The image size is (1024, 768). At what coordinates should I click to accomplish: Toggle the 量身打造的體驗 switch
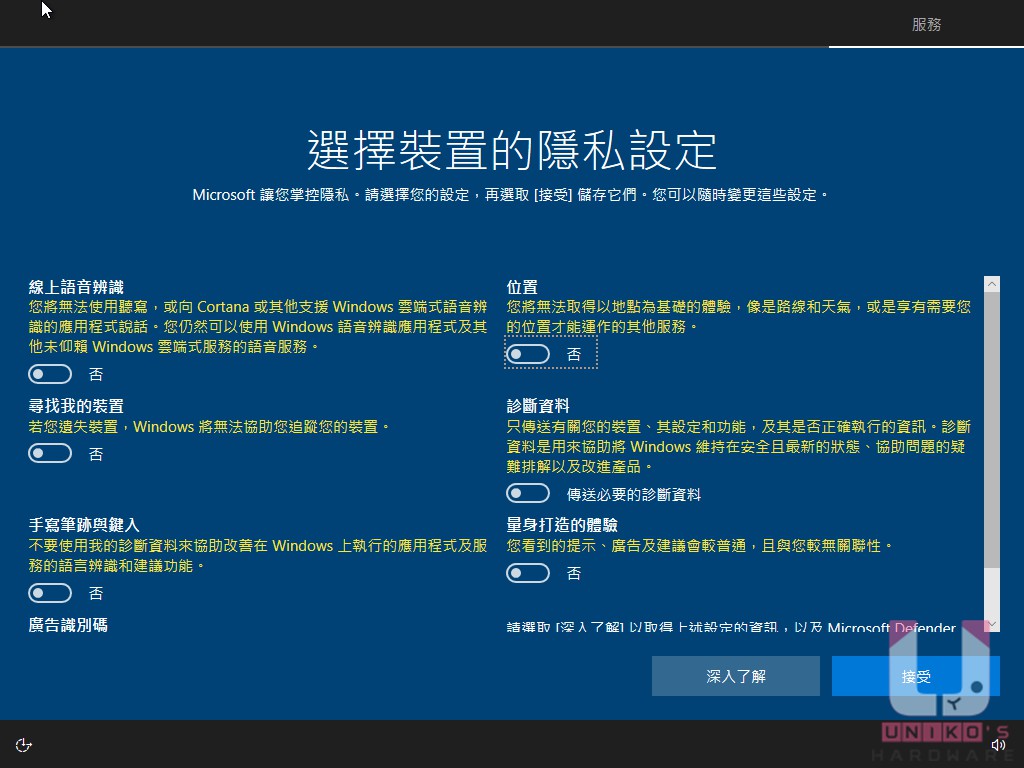[528, 573]
